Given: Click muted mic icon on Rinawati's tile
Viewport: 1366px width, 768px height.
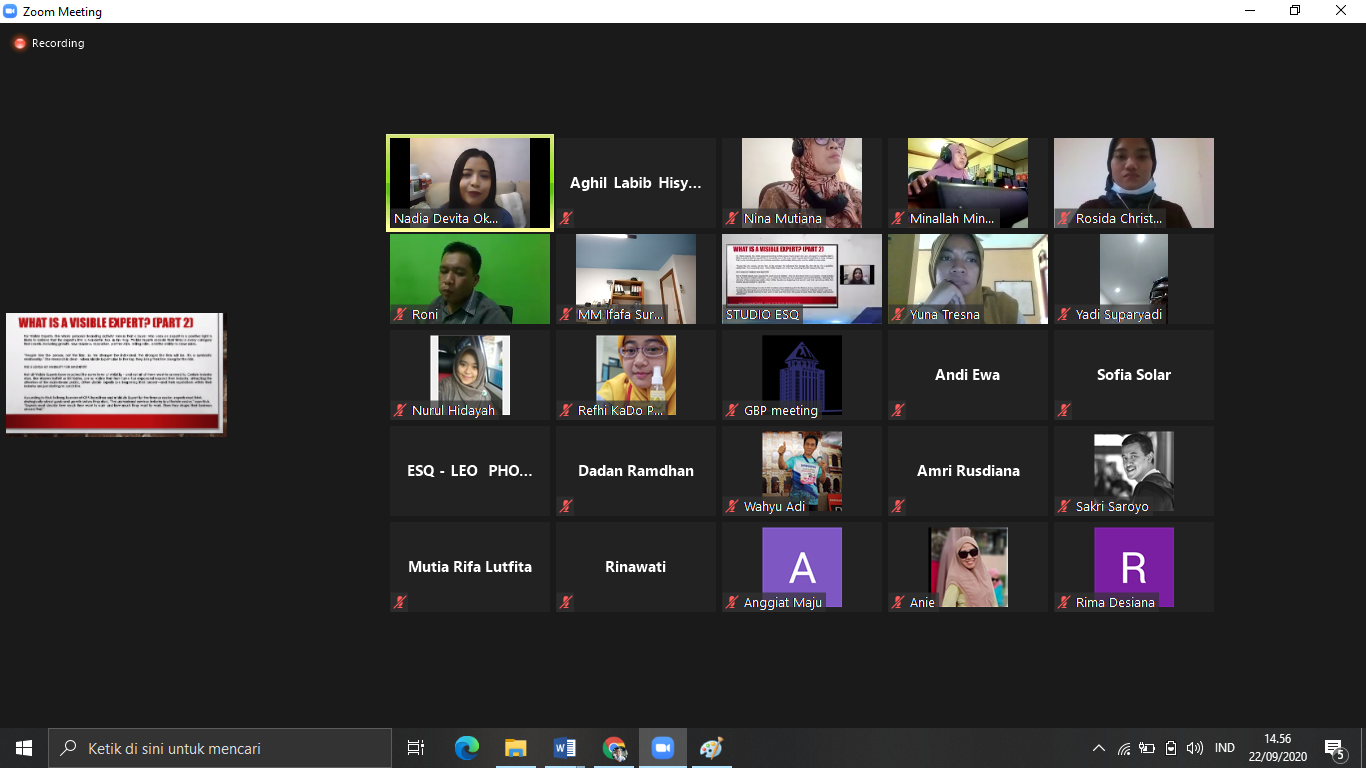Looking at the screenshot, I should click(566, 602).
